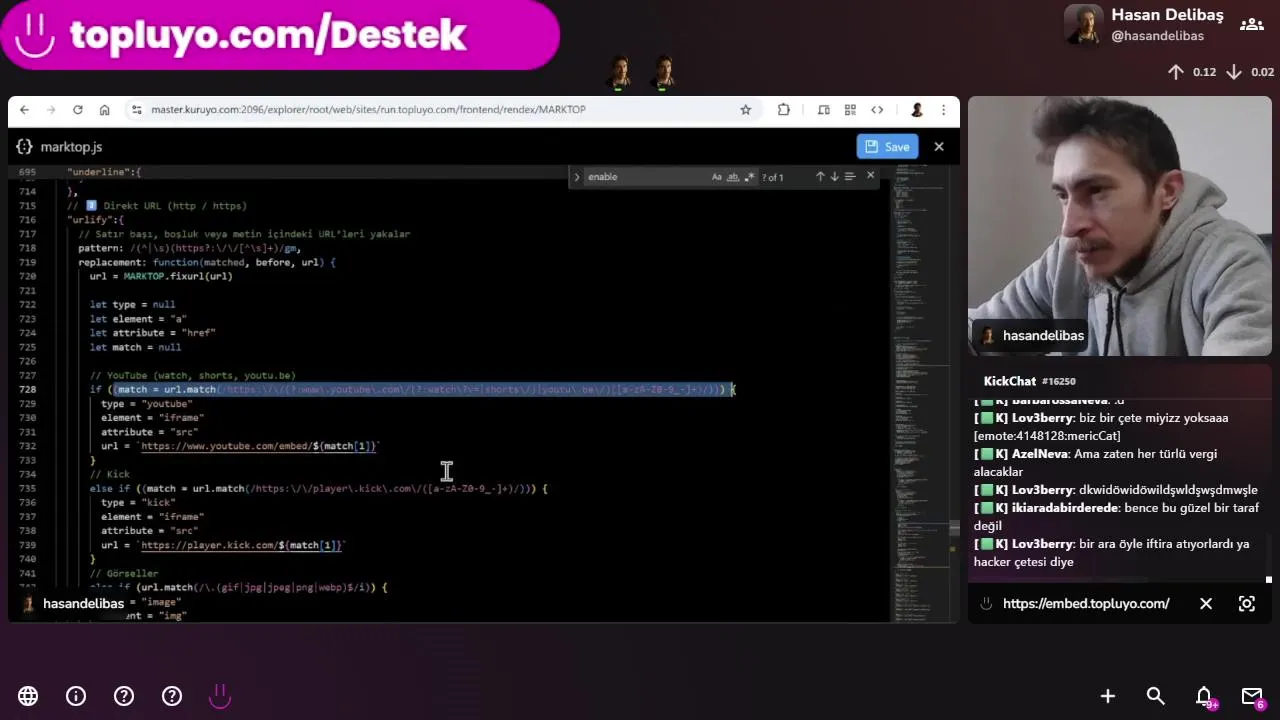Go back in the browser
The height and width of the screenshot is (720, 1280).
click(24, 110)
